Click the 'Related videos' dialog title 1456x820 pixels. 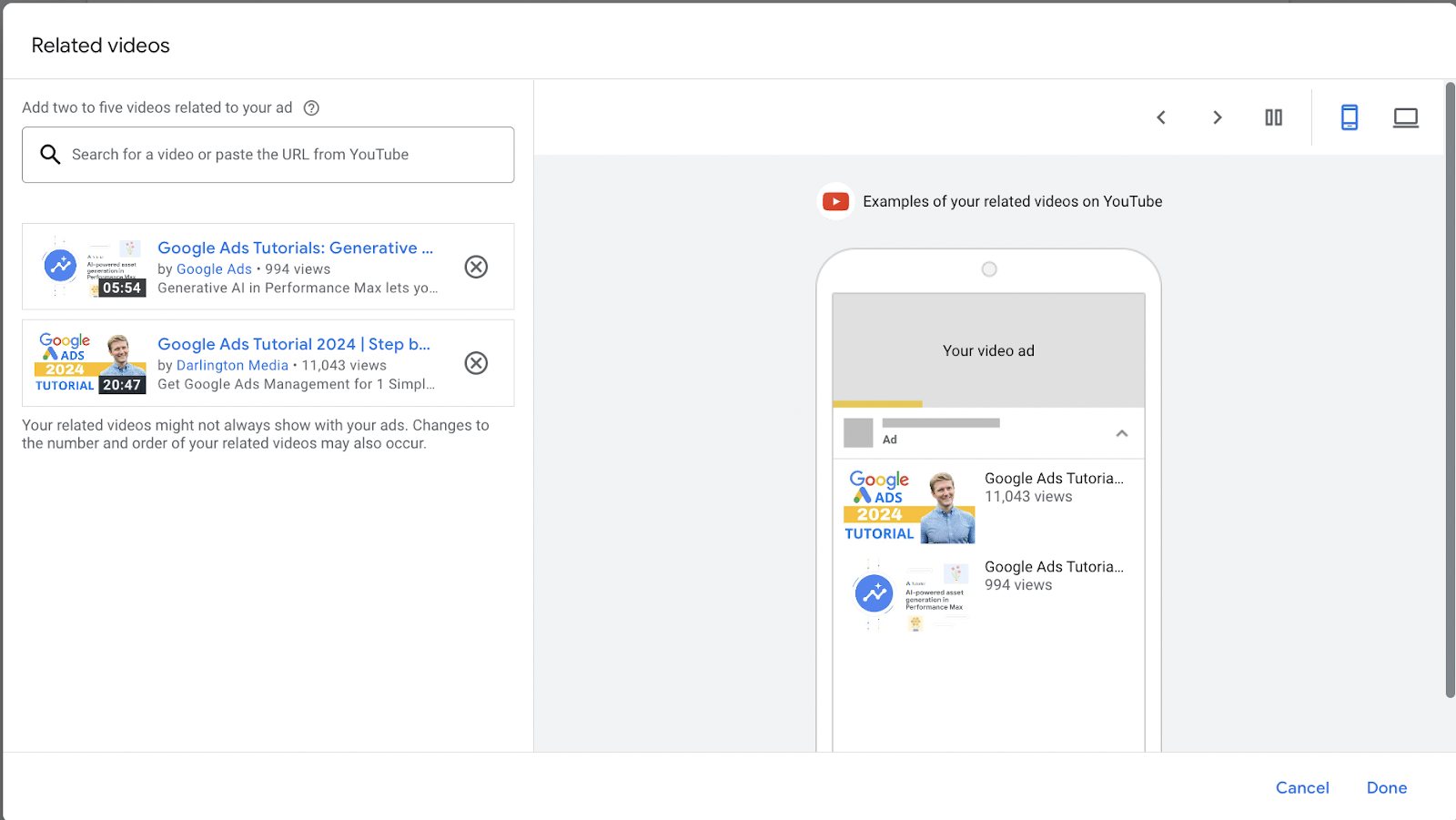[101, 46]
